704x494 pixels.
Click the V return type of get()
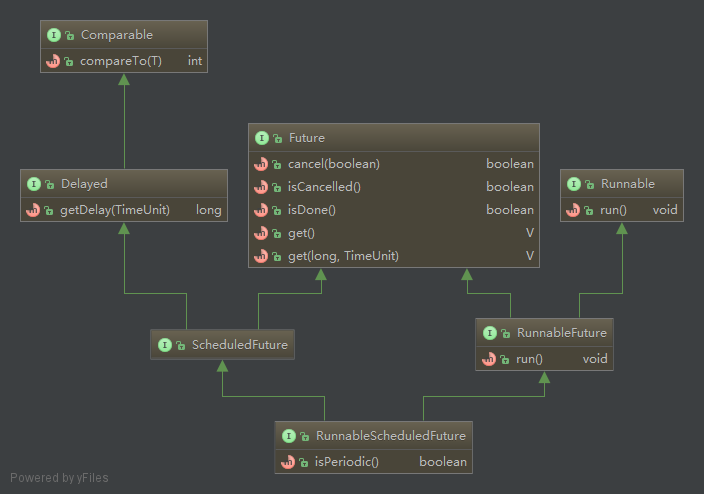click(x=530, y=233)
